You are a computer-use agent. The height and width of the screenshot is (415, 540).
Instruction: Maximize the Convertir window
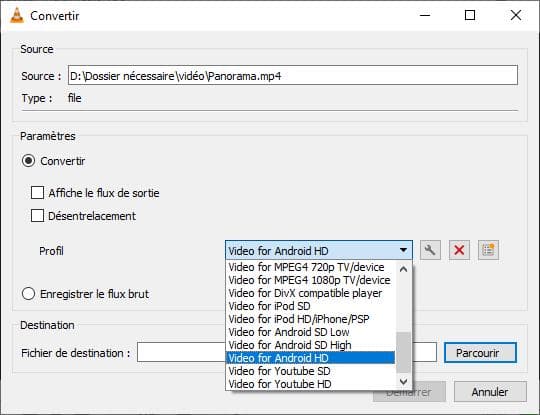[470, 15]
